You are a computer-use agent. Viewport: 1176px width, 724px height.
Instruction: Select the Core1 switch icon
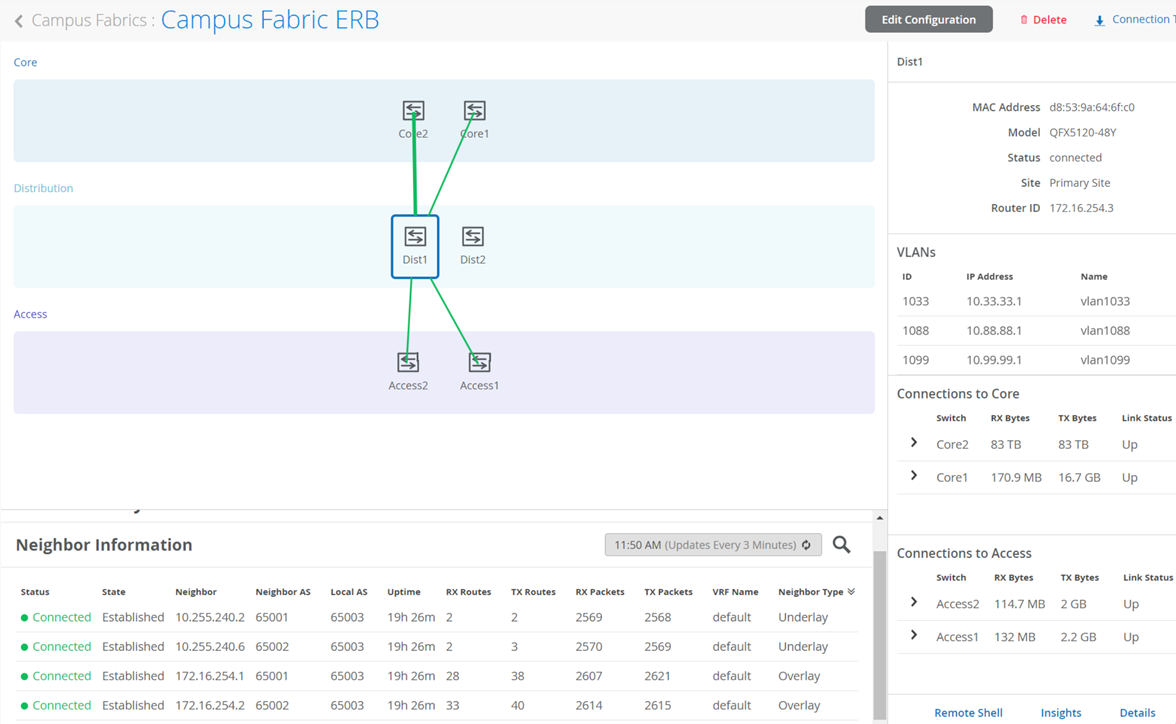pyautogui.click(x=474, y=111)
